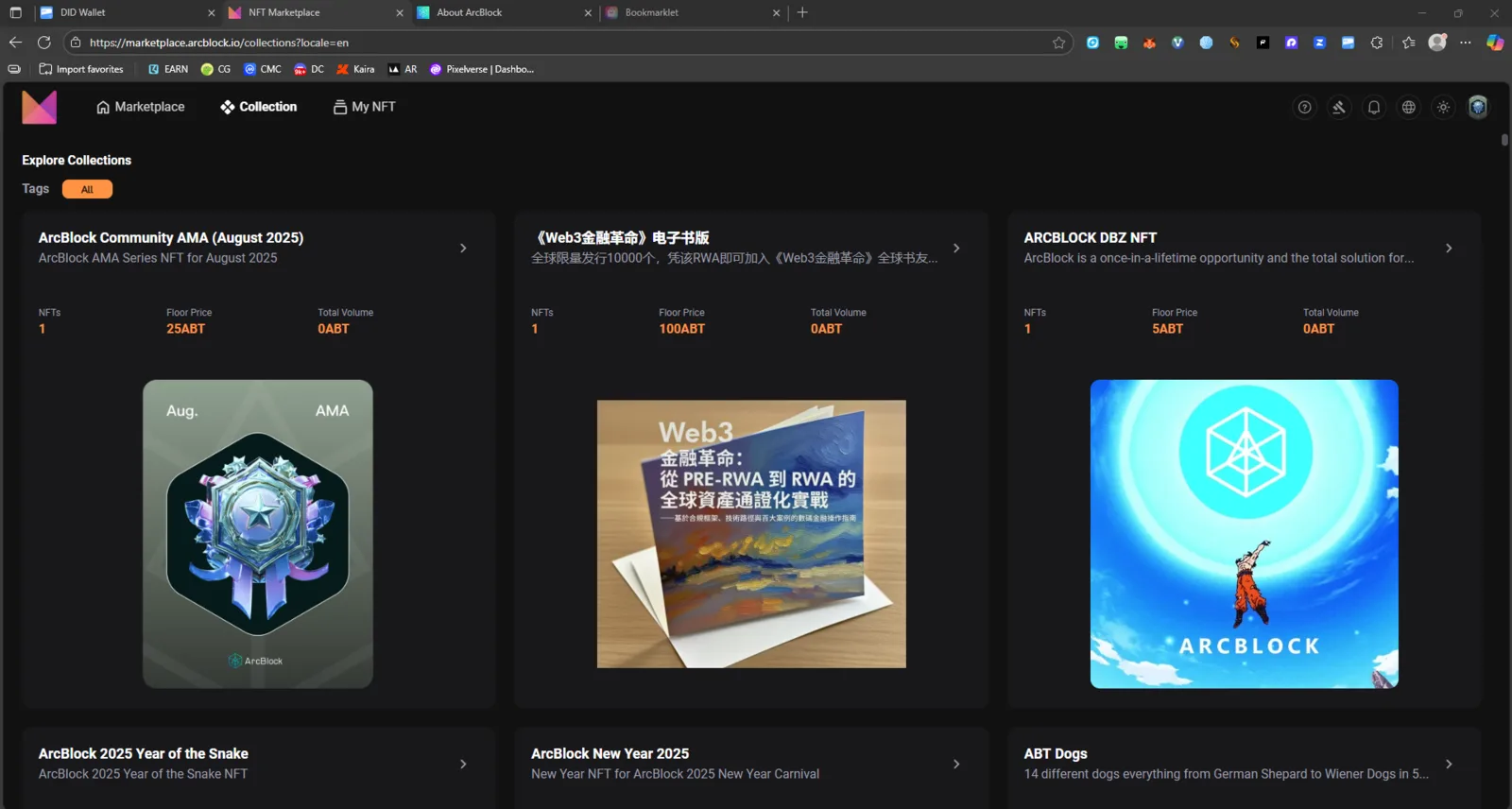Click the browser profile avatar
Image resolution: width=1512 pixels, height=809 pixels.
(x=1437, y=43)
